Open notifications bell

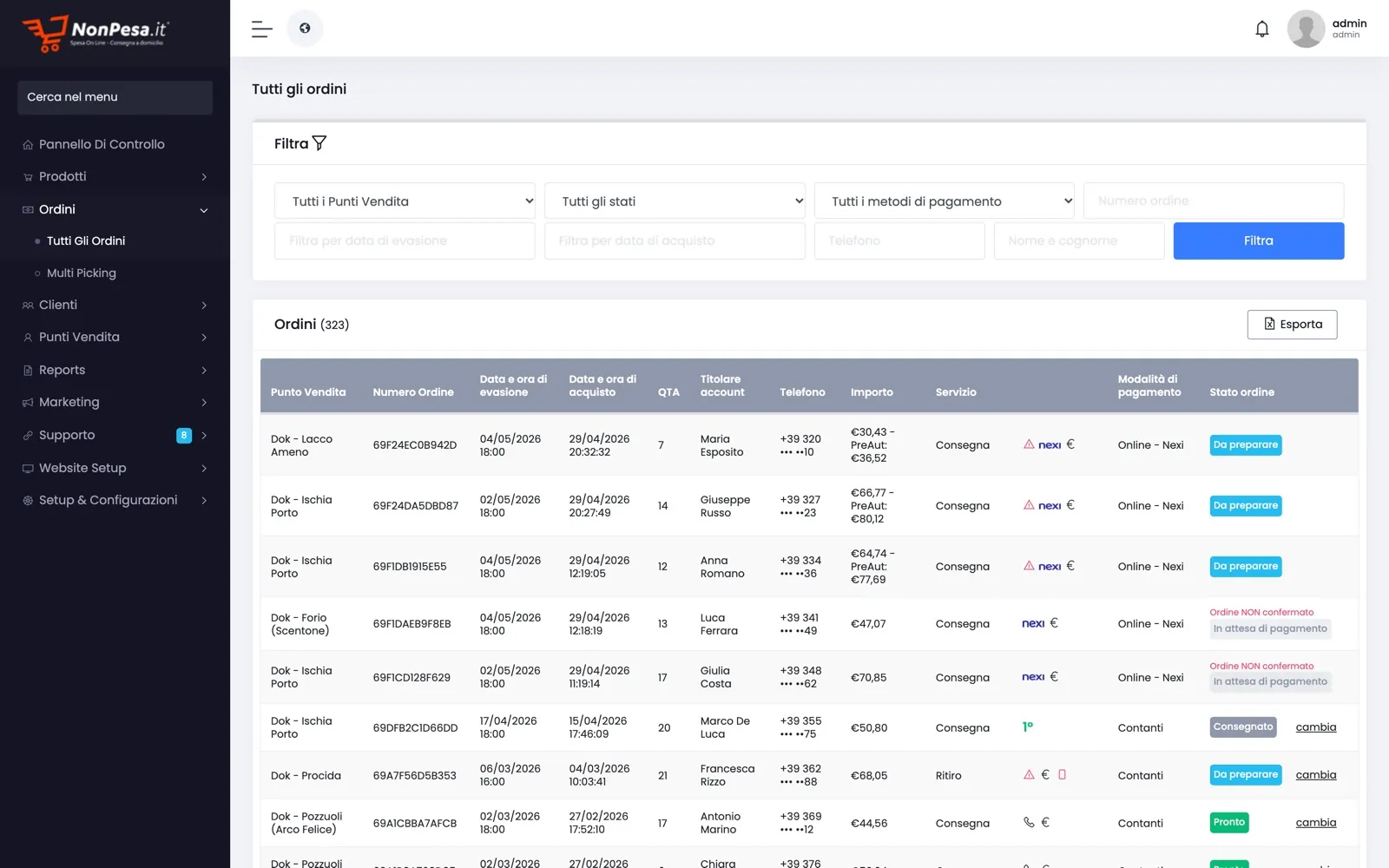coord(1262,29)
